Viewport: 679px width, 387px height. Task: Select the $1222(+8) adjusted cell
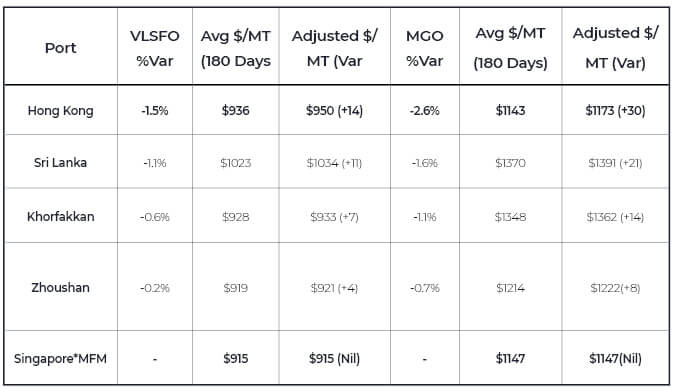615,287
